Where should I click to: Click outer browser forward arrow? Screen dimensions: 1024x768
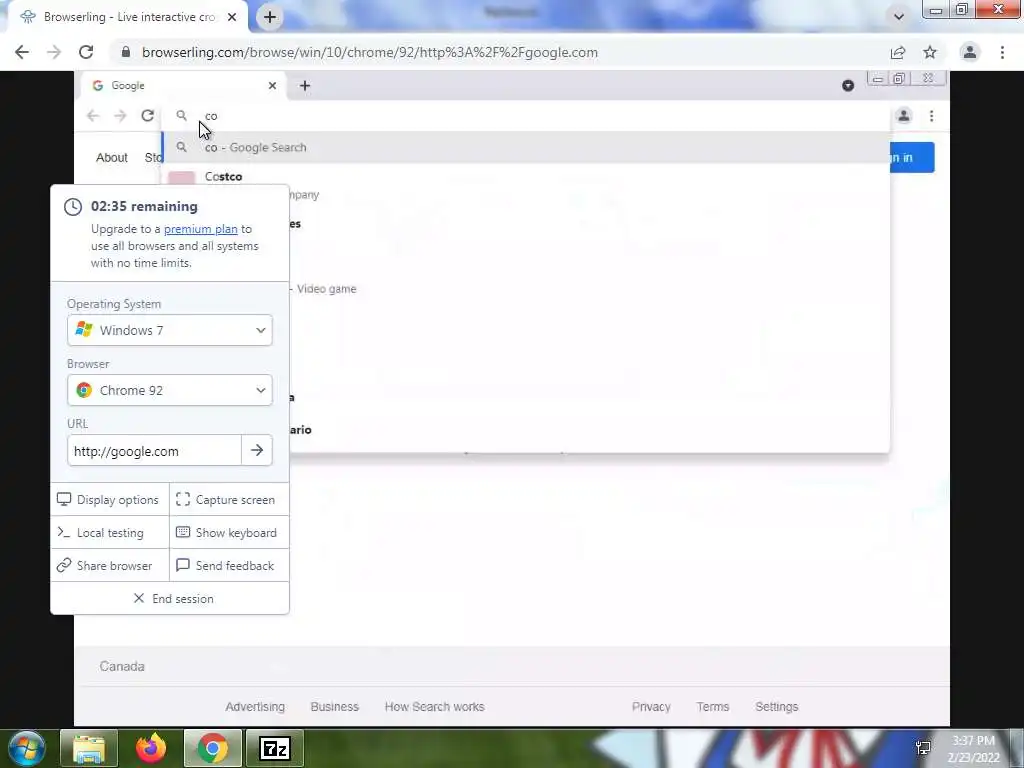click(x=54, y=52)
